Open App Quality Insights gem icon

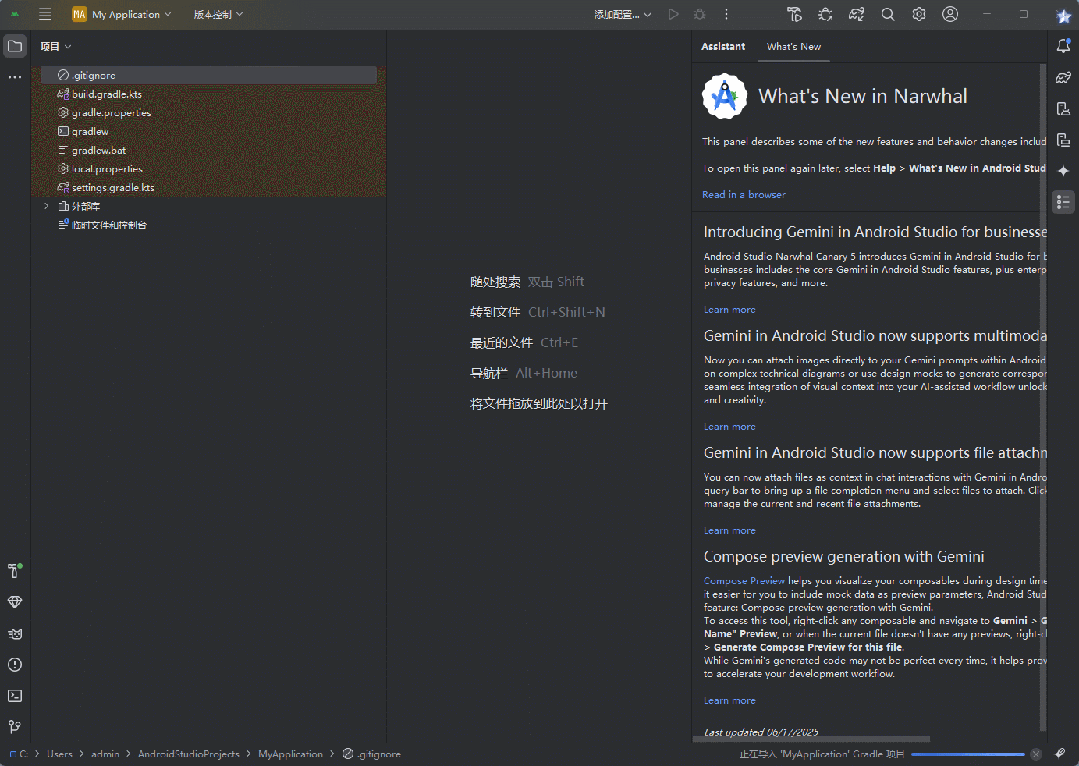[14, 602]
